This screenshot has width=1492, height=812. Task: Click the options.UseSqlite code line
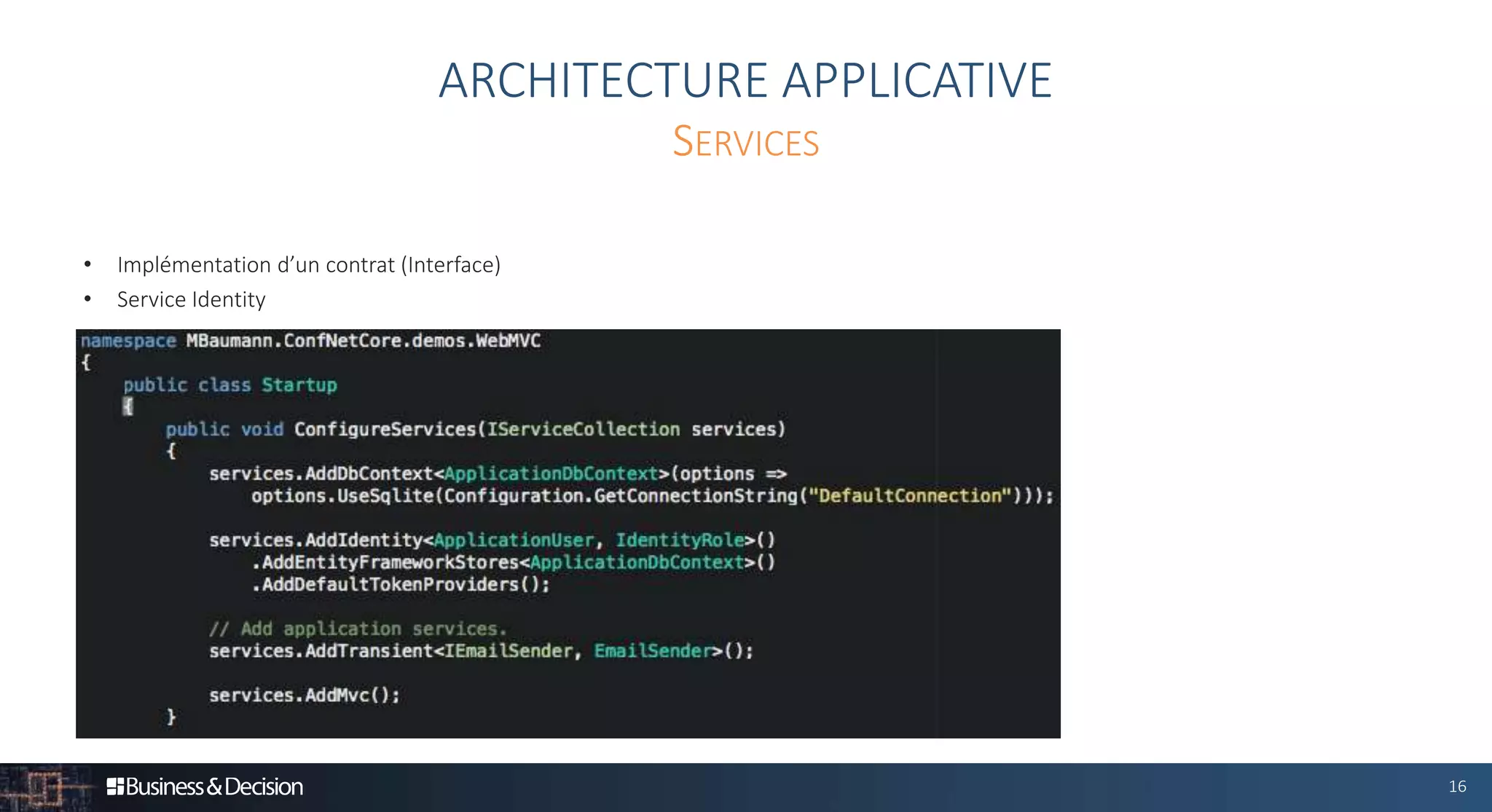click(653, 496)
